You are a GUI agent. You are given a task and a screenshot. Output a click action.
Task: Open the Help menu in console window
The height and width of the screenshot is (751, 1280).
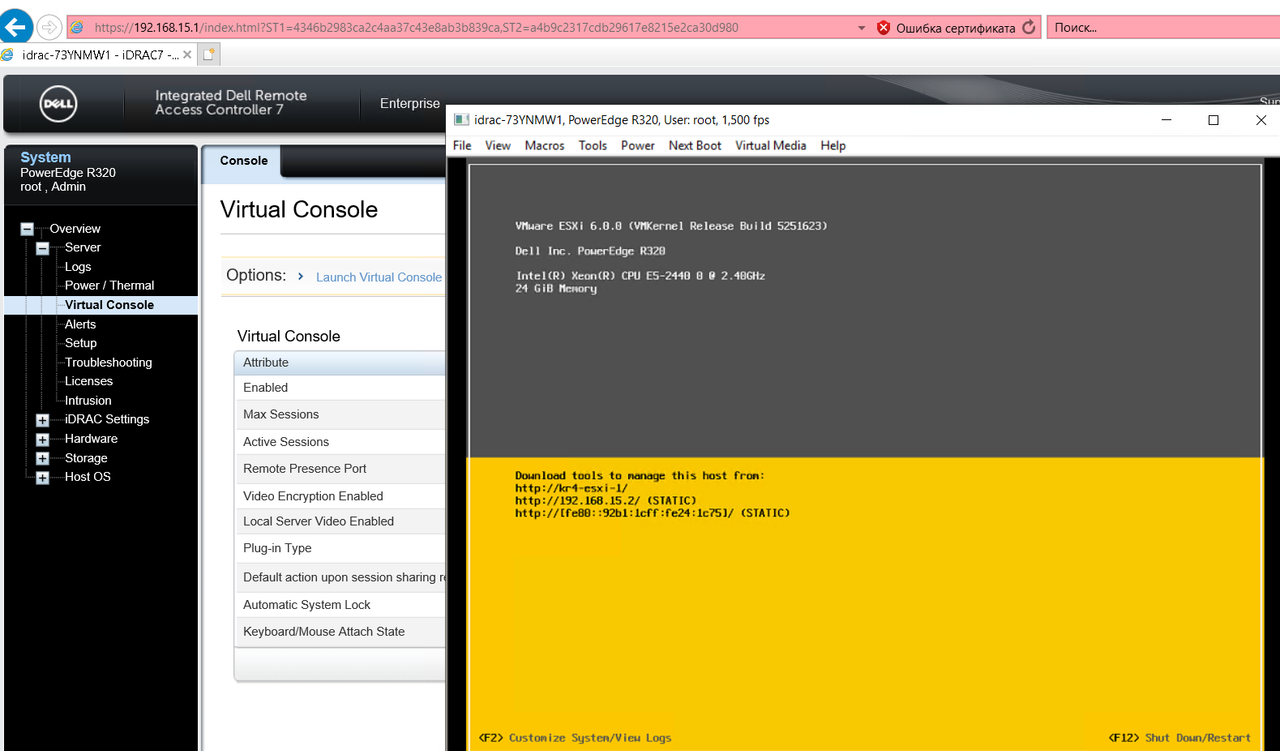click(833, 146)
